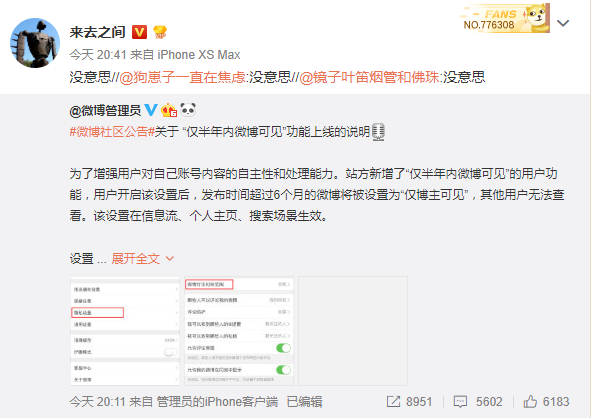Open the @微博管理员 account link

pyautogui.click(x=105, y=110)
